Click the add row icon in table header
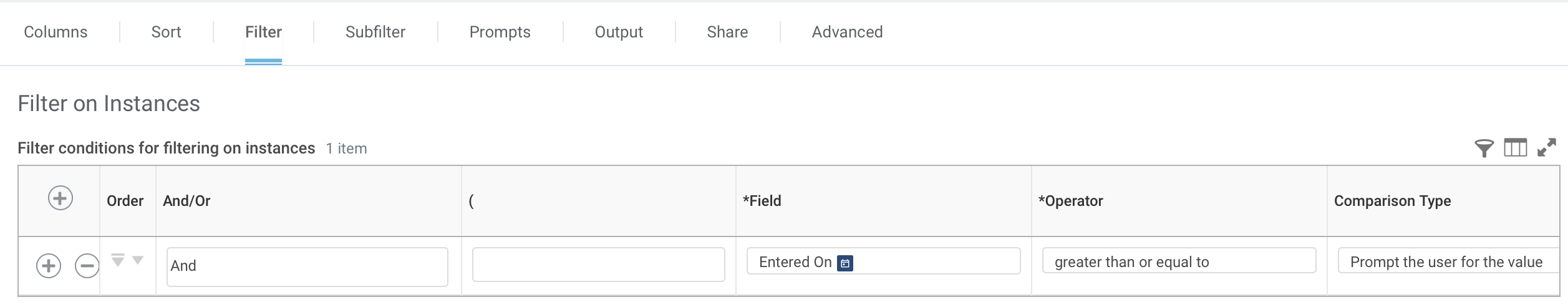Viewport: 1568px width, 307px height. 60,198
